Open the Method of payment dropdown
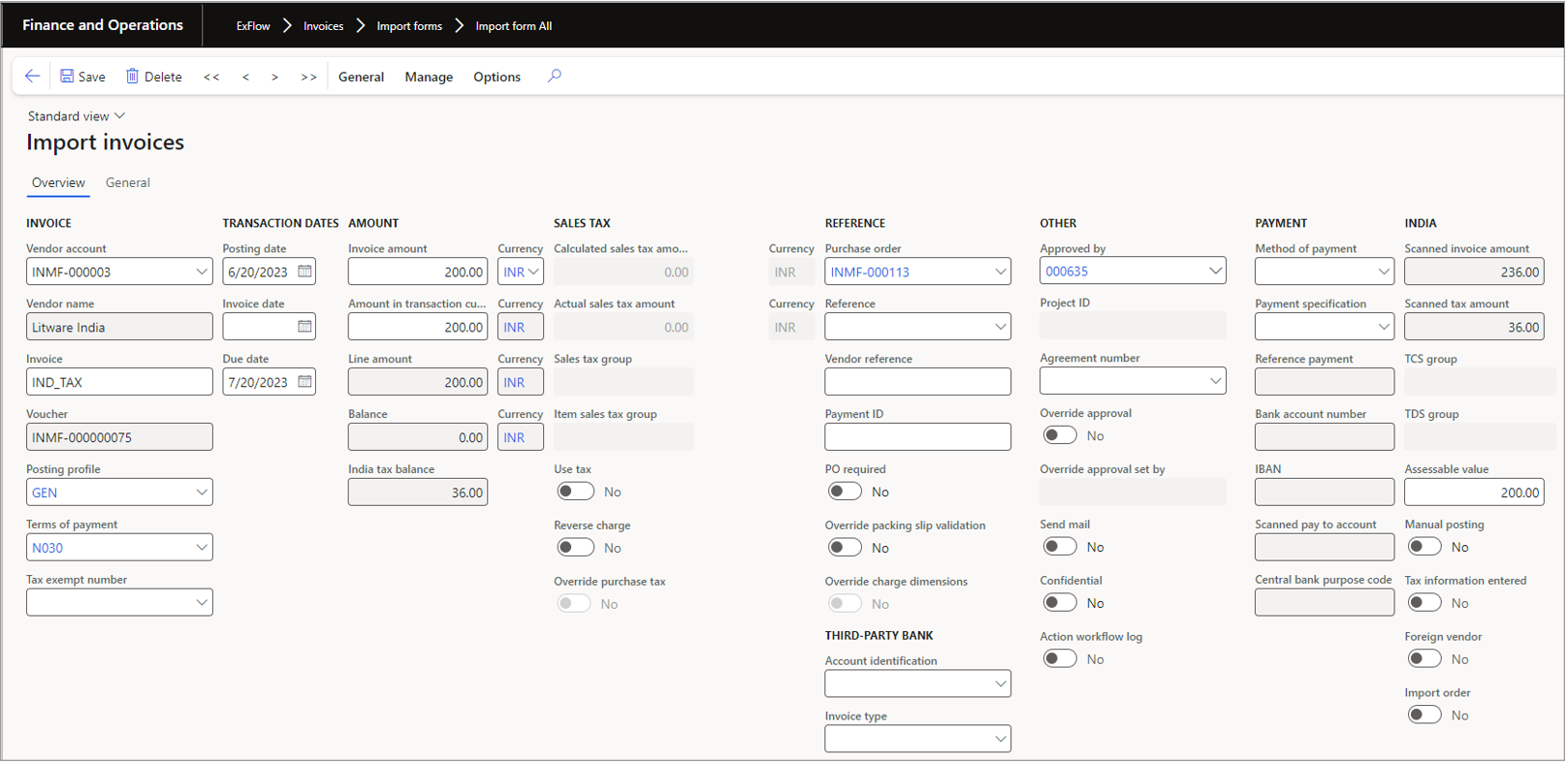1568x764 pixels. pos(1384,271)
